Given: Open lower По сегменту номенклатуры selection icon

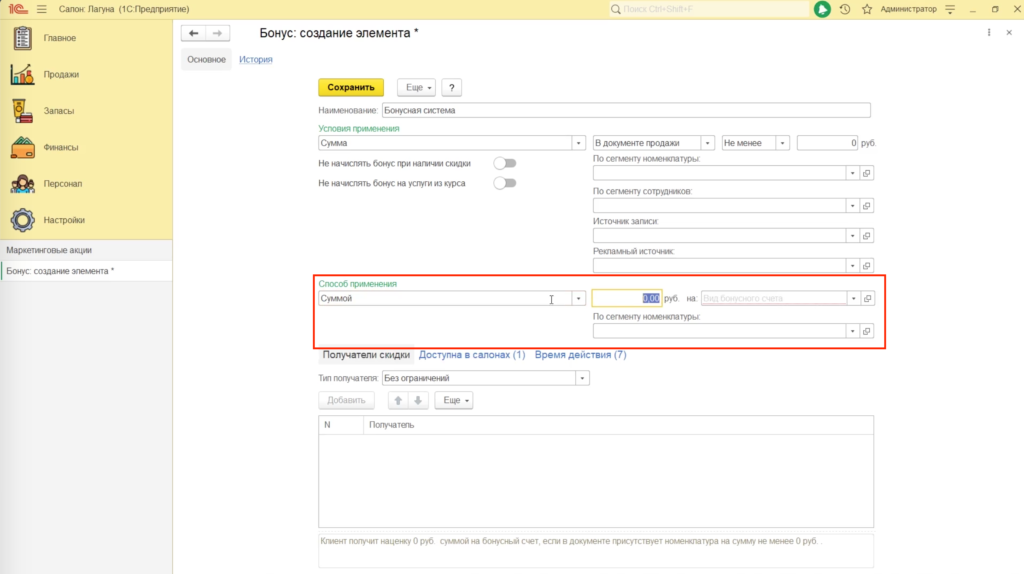Looking at the screenshot, I should (867, 331).
